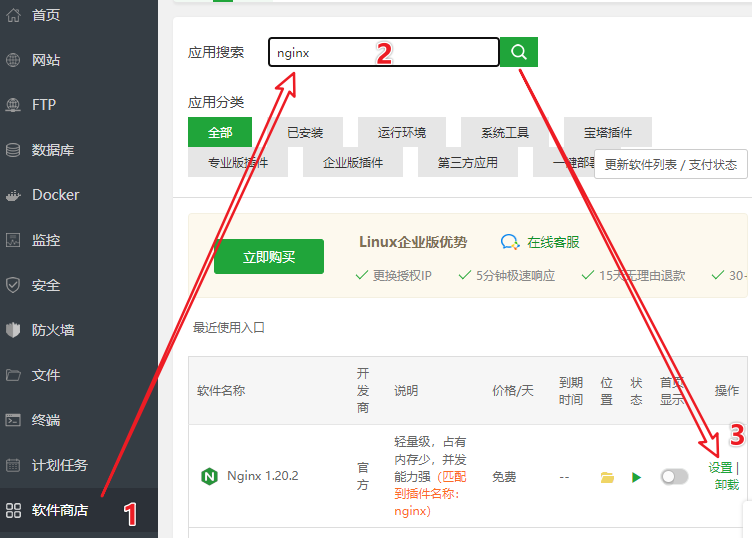
Task: Click the 在线客服 chat bubble icon
Action: [510, 242]
